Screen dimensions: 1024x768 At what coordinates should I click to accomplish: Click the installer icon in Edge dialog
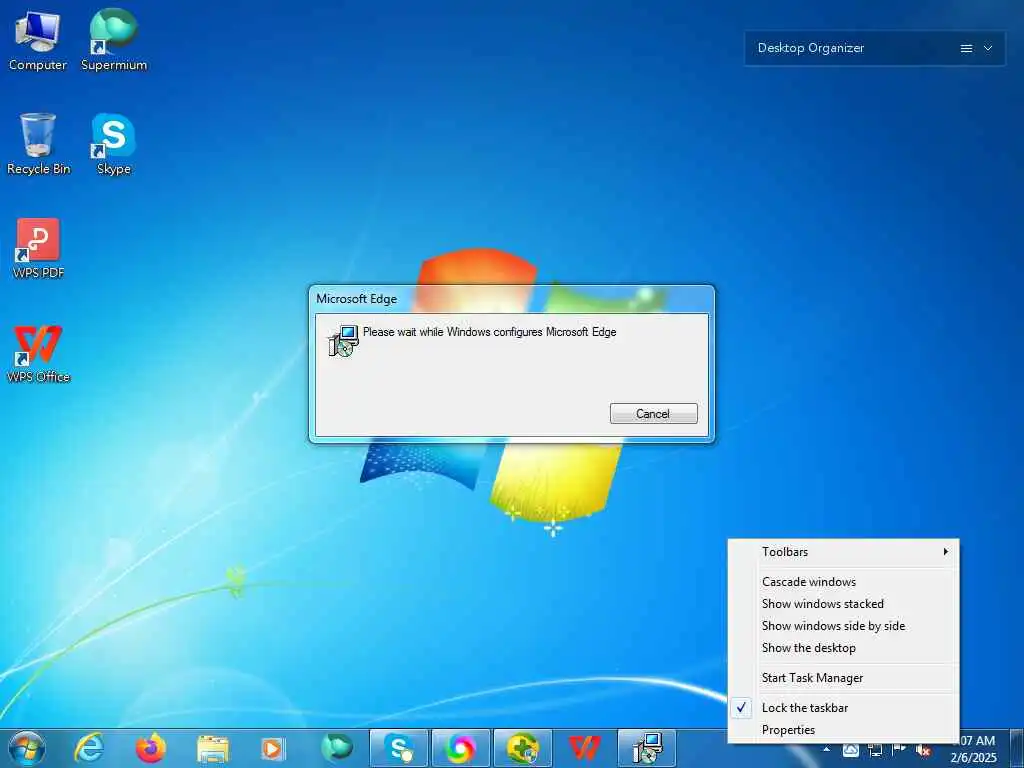pyautogui.click(x=343, y=340)
